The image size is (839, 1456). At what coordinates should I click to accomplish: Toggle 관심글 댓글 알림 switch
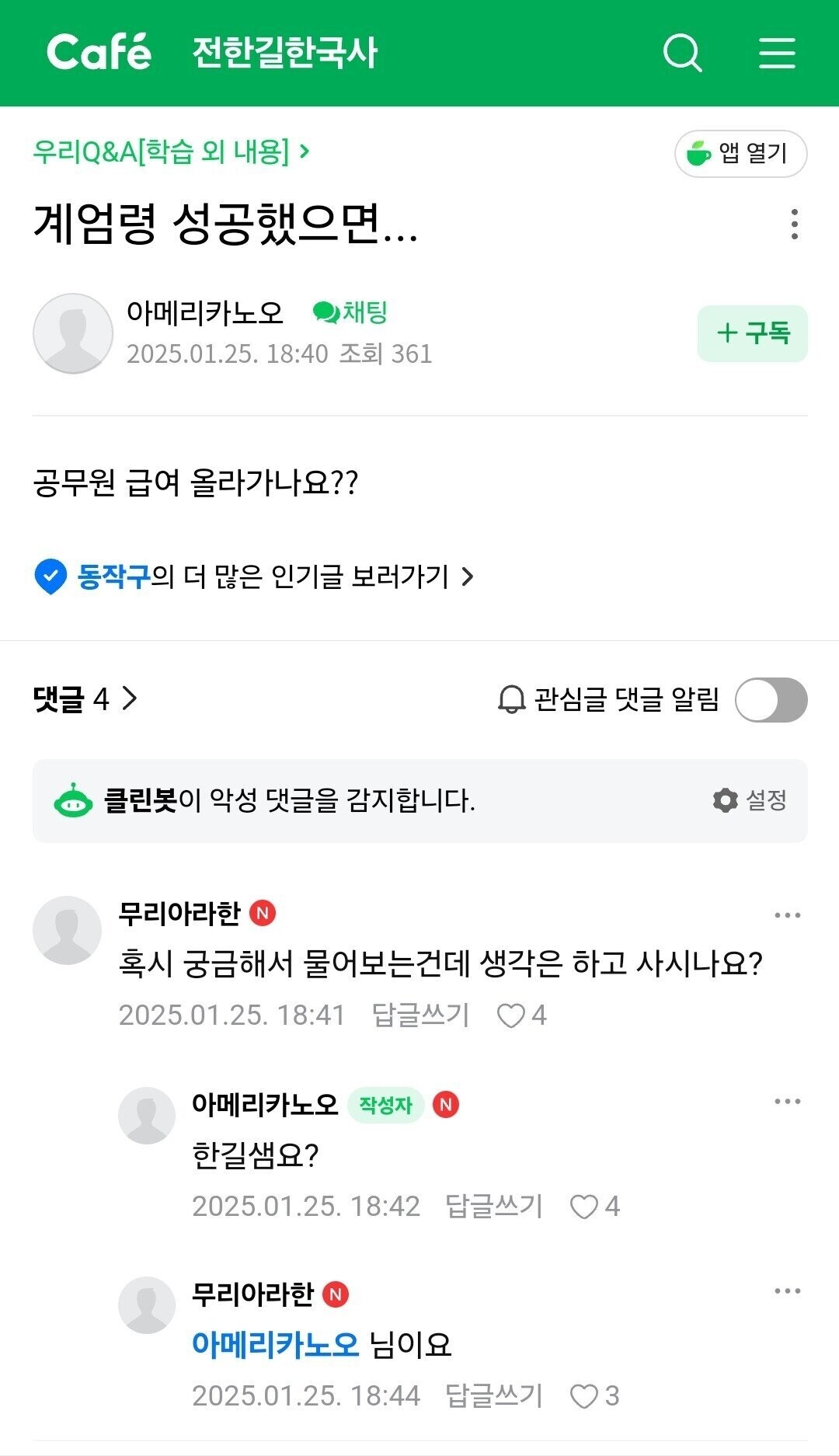point(771,699)
